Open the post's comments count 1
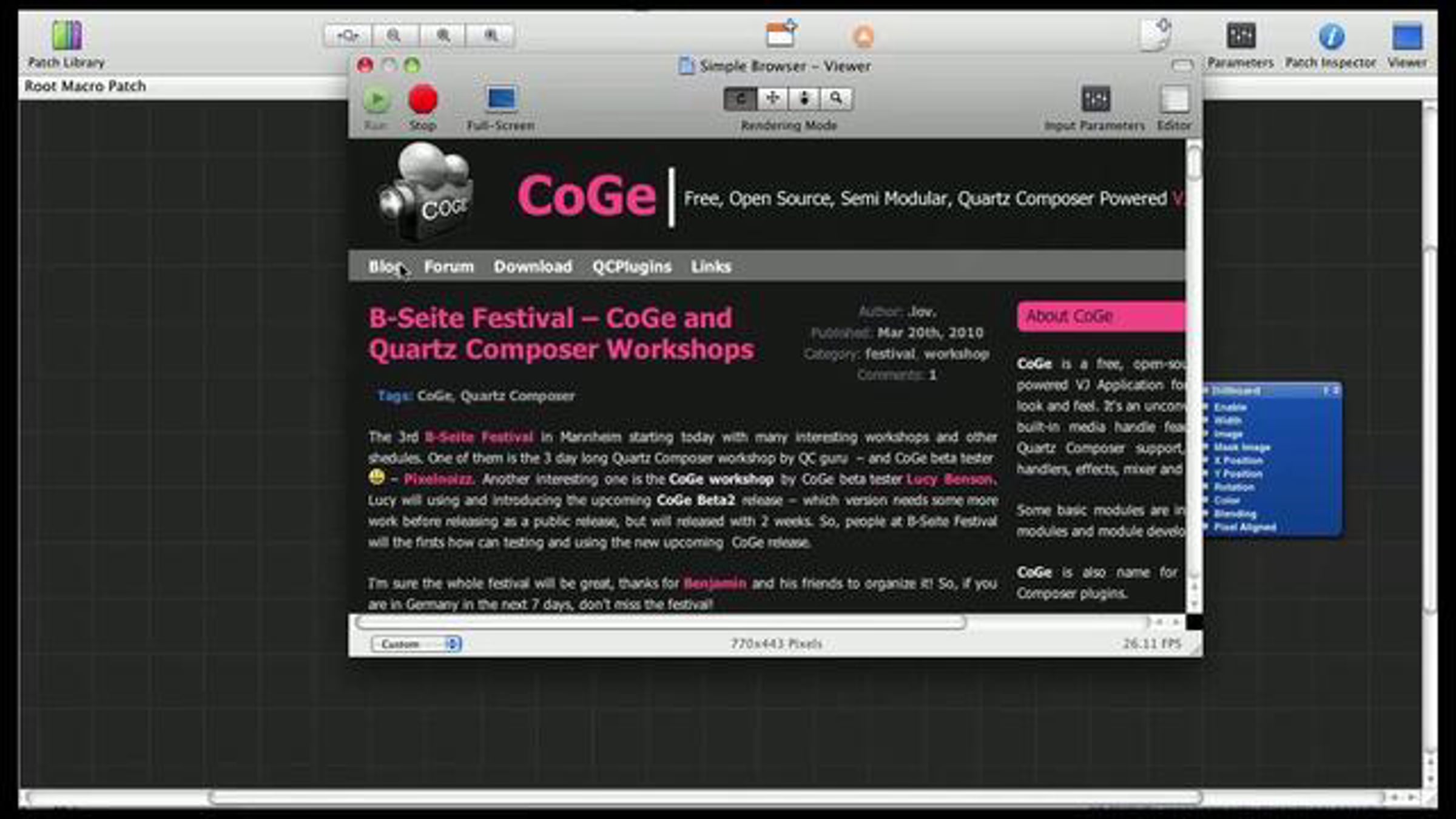This screenshot has height=819, width=1456. click(x=932, y=375)
